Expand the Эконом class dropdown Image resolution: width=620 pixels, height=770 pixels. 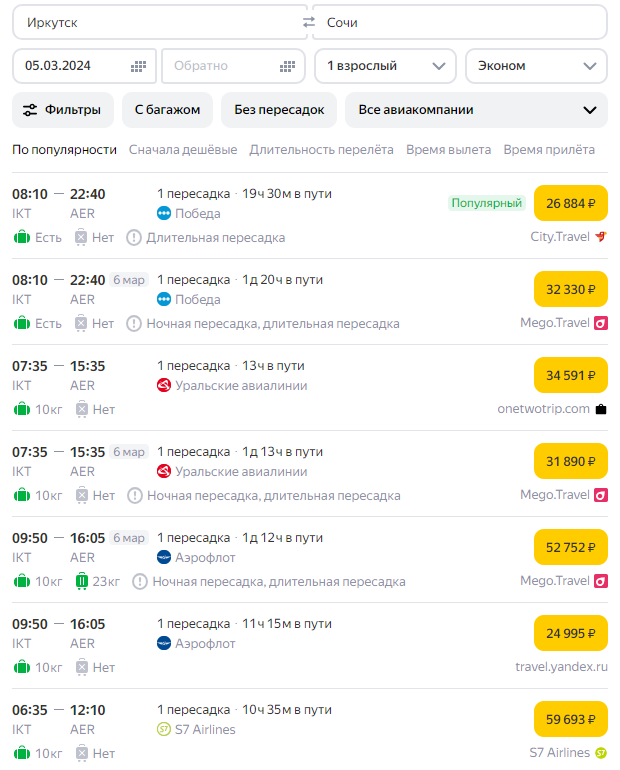536,66
